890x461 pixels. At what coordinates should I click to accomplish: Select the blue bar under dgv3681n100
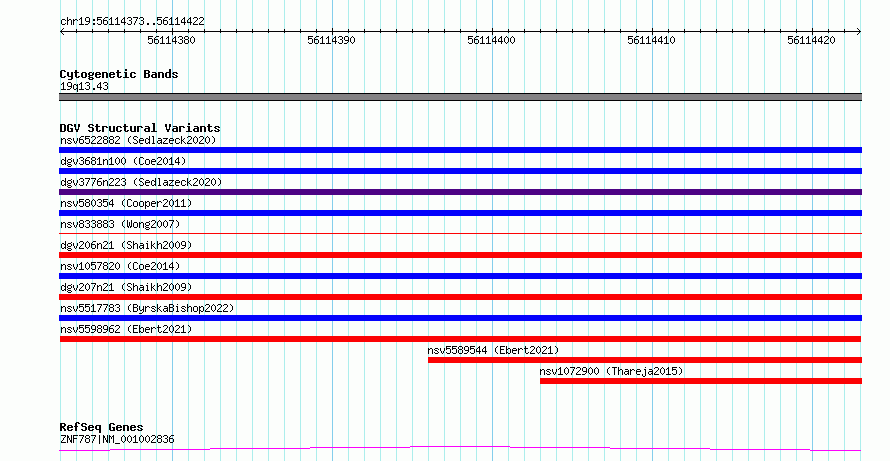[x=460, y=171]
